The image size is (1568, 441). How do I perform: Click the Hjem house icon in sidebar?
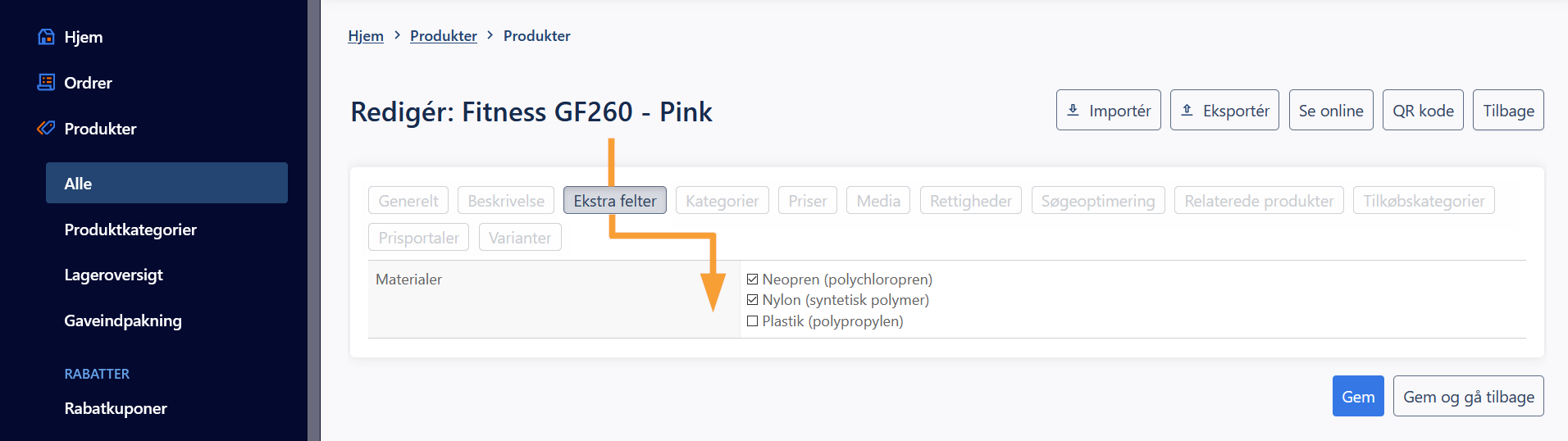click(47, 37)
